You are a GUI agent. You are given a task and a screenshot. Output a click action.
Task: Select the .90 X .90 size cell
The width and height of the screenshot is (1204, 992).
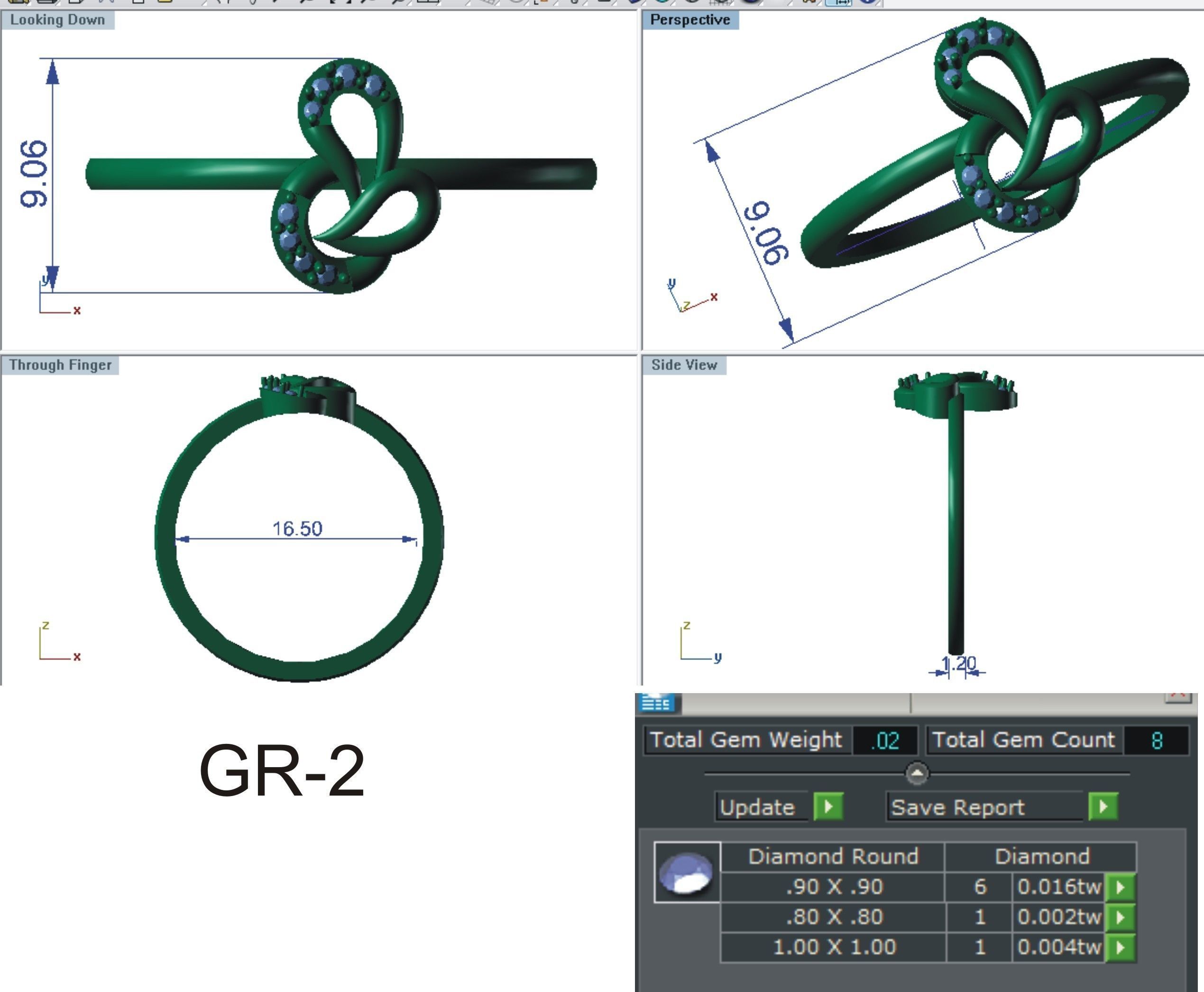point(833,887)
